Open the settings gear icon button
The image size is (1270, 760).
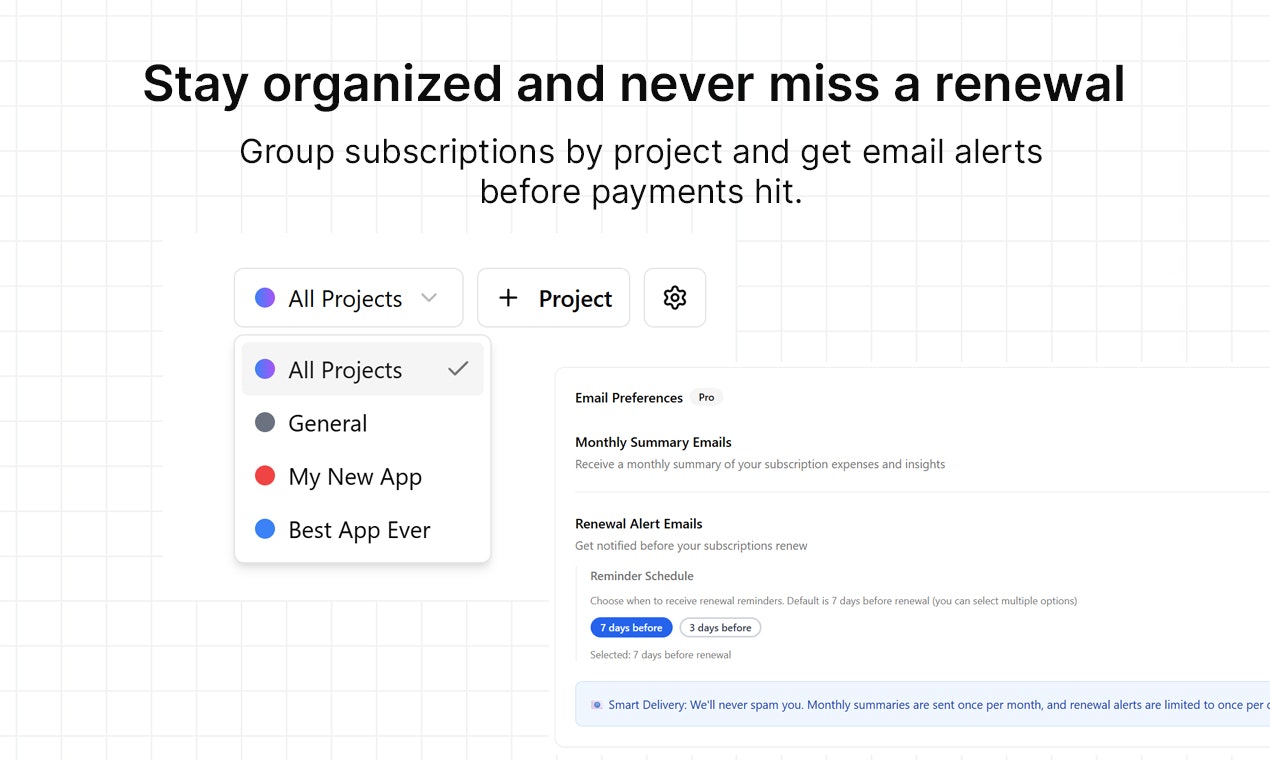(675, 298)
